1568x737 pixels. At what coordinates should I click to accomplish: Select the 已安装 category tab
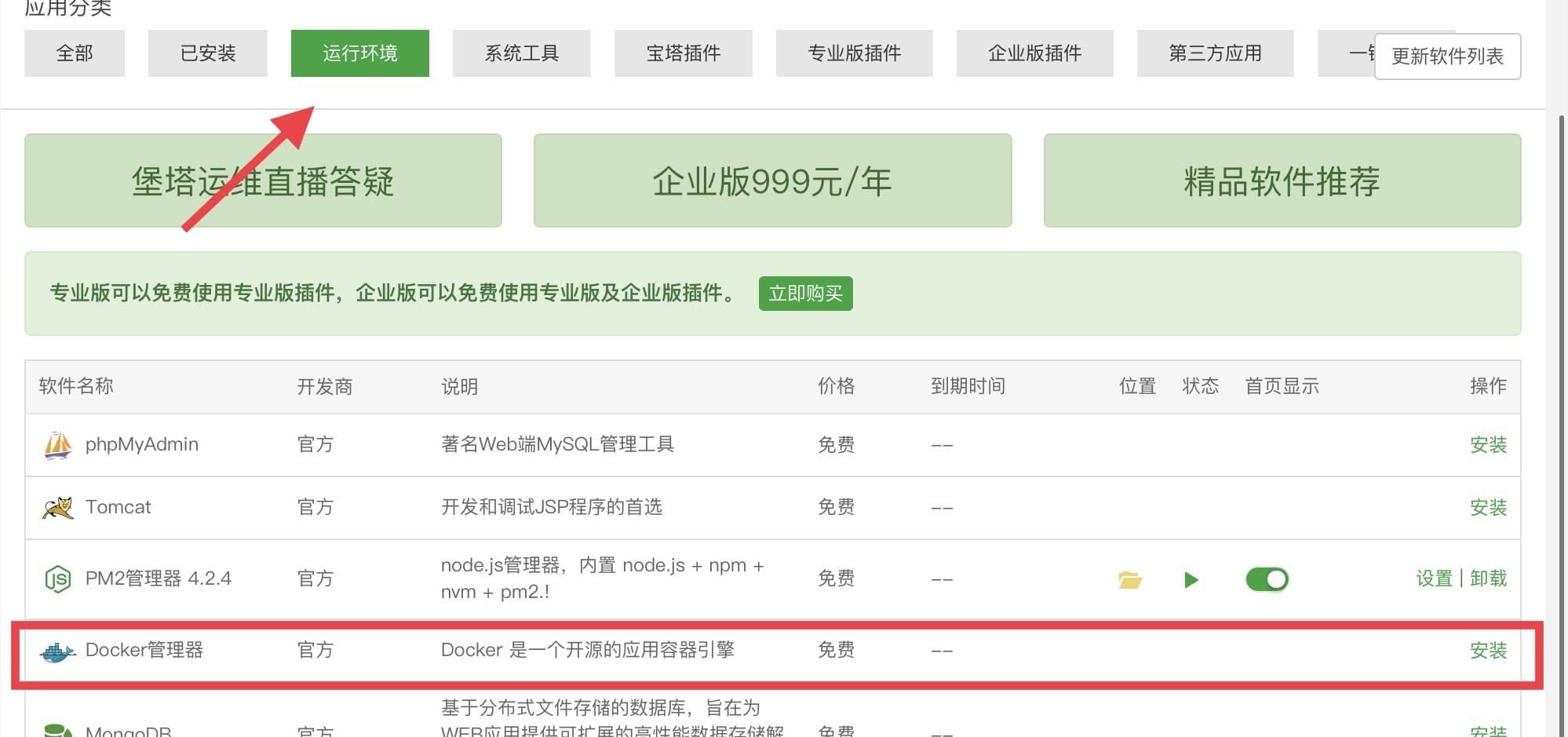pyautogui.click(x=208, y=53)
